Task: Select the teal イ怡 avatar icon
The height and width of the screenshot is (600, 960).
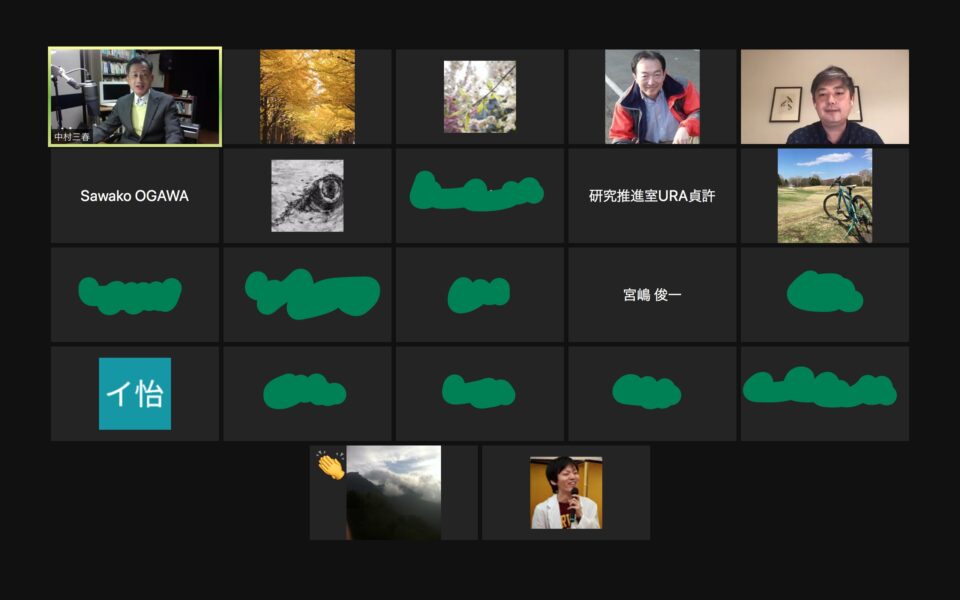Action: [x=135, y=394]
